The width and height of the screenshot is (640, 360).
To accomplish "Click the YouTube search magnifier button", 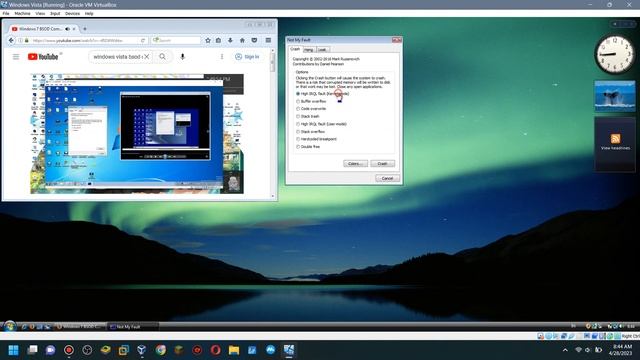I will click(x=162, y=57).
